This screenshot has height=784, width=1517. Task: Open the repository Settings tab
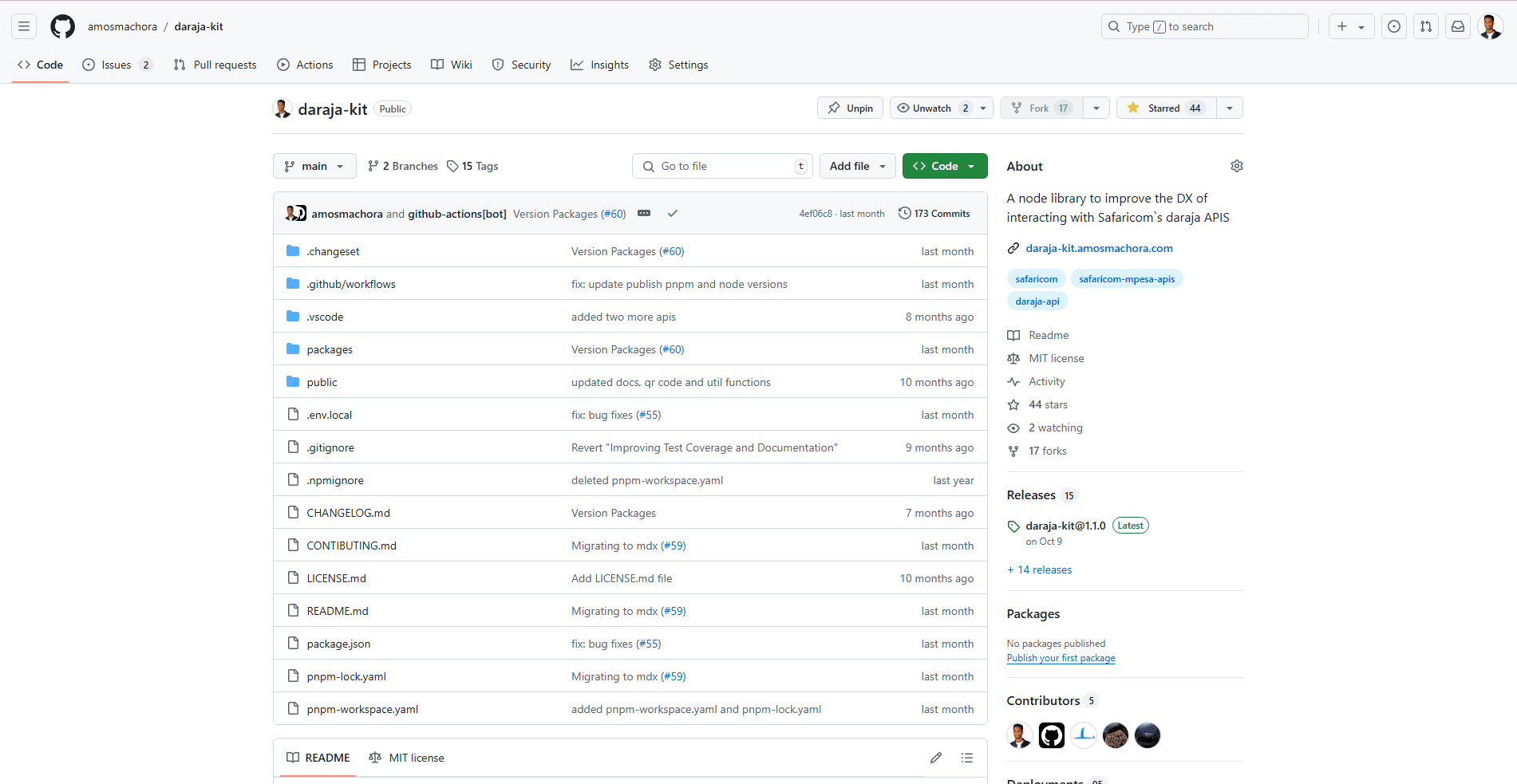click(x=679, y=65)
